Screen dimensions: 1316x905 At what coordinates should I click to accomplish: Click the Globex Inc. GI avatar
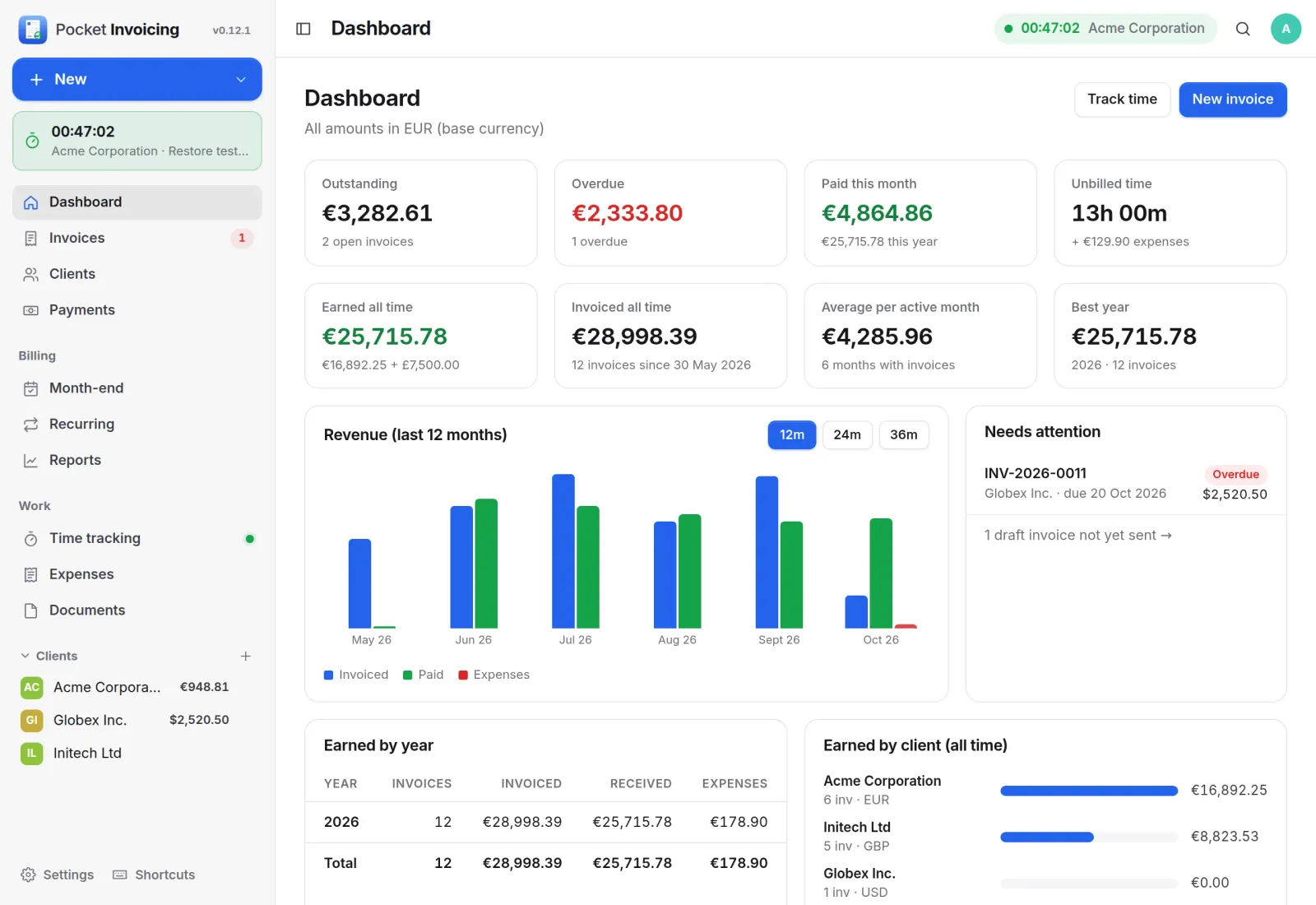point(31,720)
